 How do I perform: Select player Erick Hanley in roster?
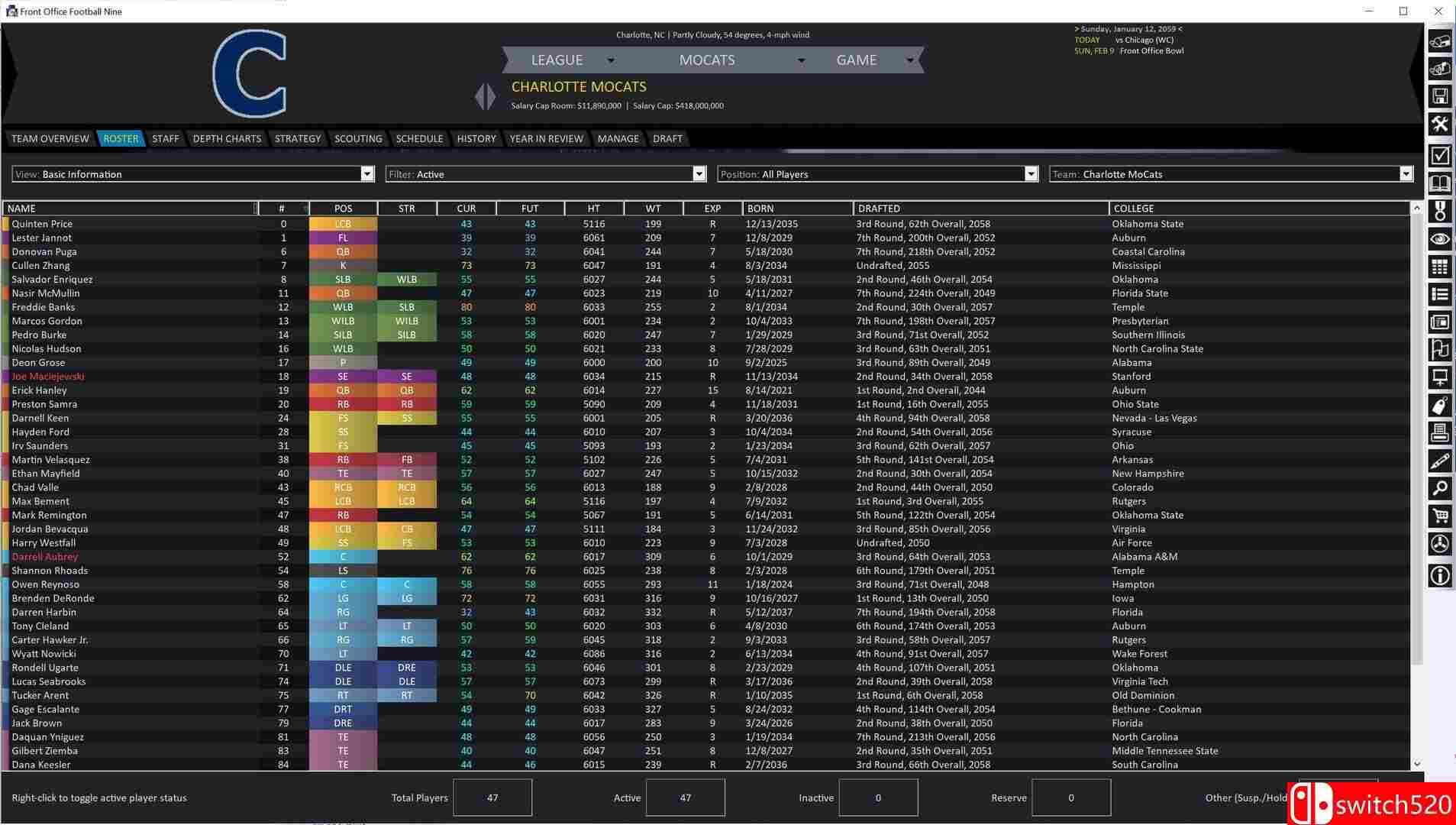coord(40,390)
